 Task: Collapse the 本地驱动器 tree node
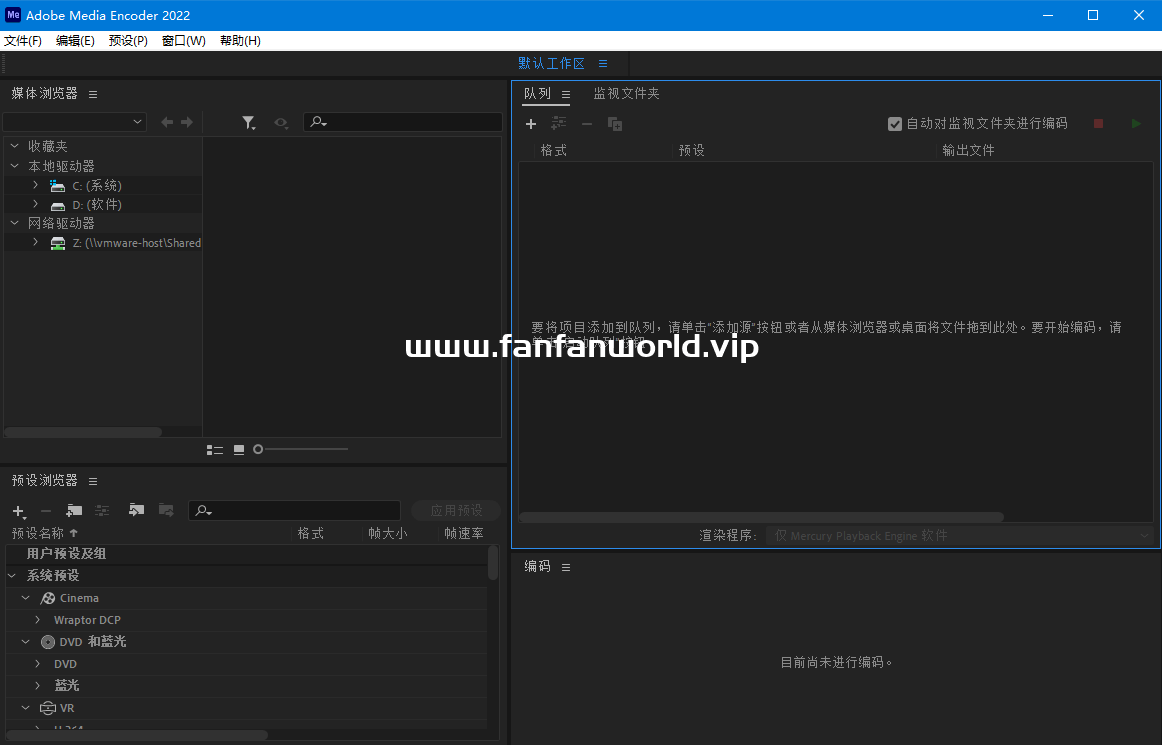click(x=15, y=166)
